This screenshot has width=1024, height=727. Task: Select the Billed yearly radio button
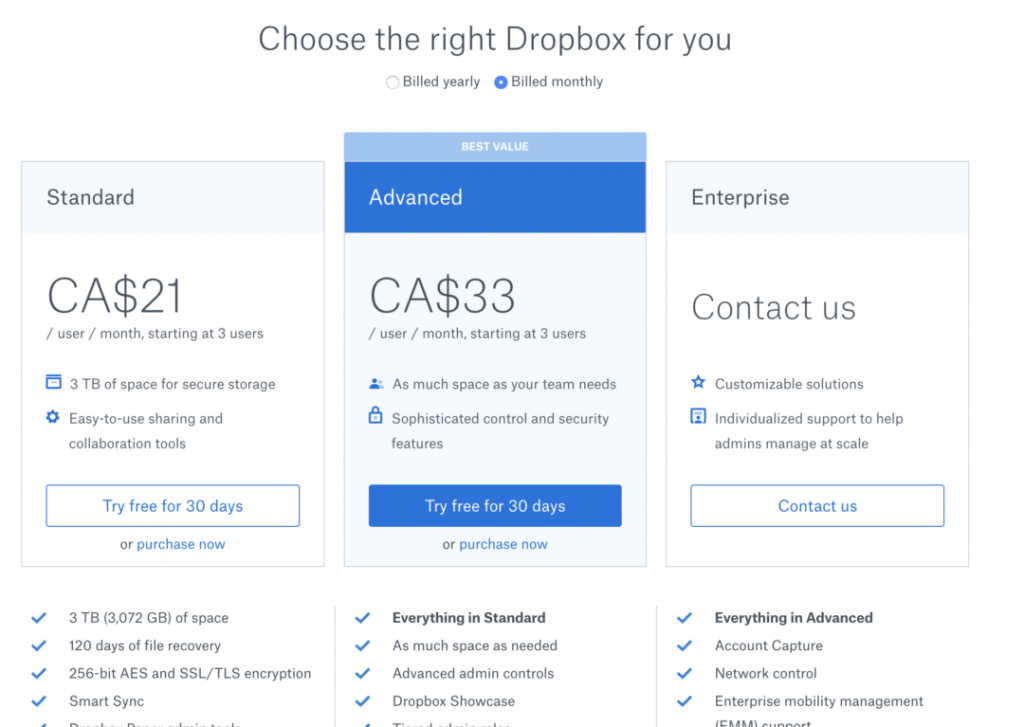pyautogui.click(x=392, y=82)
